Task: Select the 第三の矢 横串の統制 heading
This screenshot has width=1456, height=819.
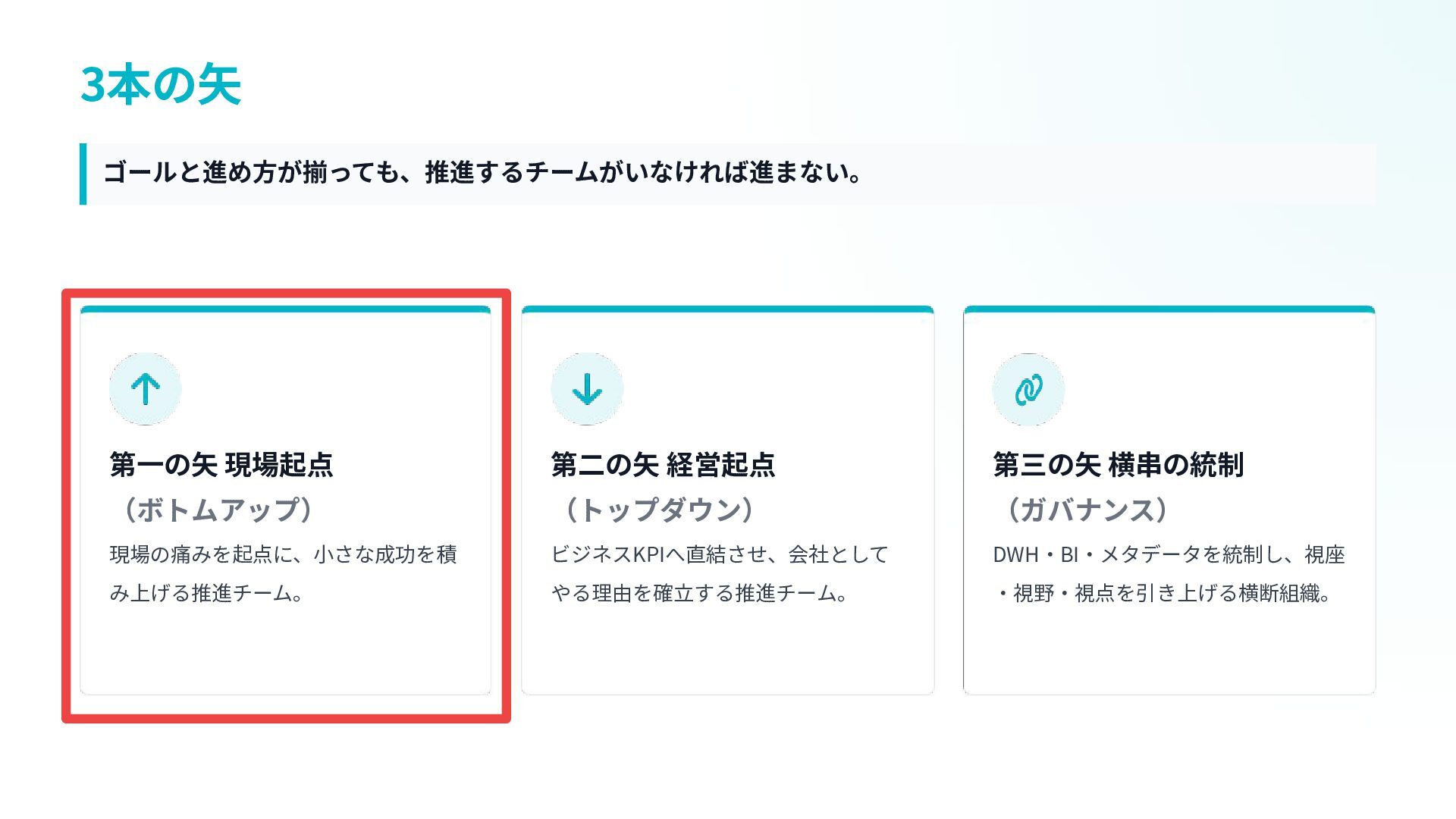Action: pos(1118,464)
